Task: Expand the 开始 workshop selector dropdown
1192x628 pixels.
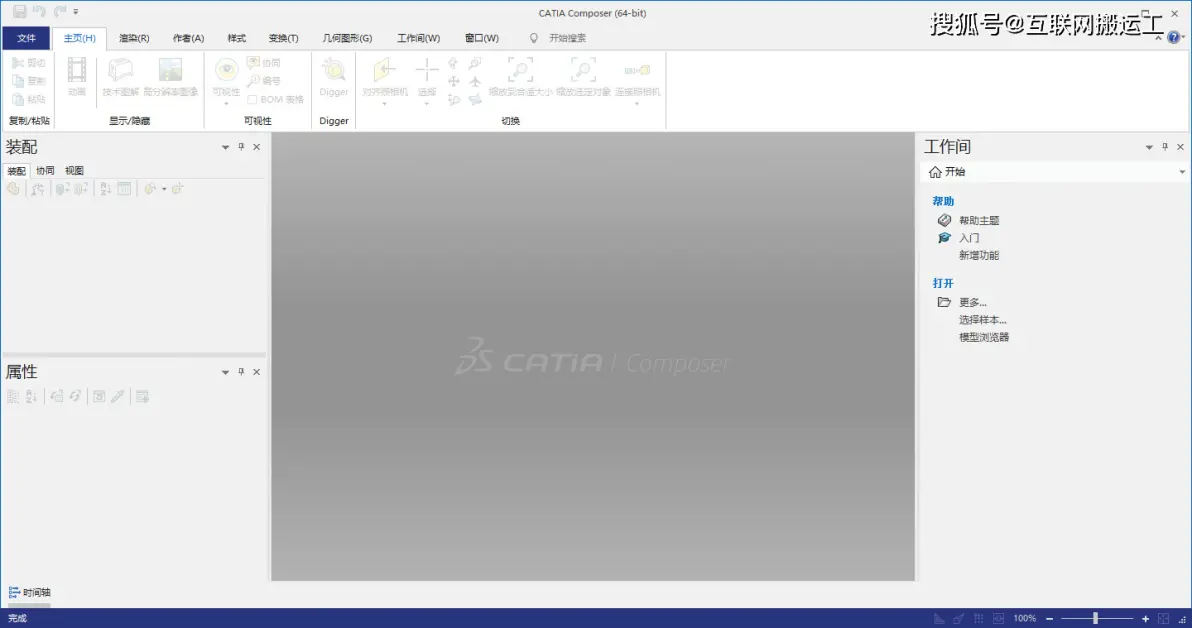Action: [1182, 173]
